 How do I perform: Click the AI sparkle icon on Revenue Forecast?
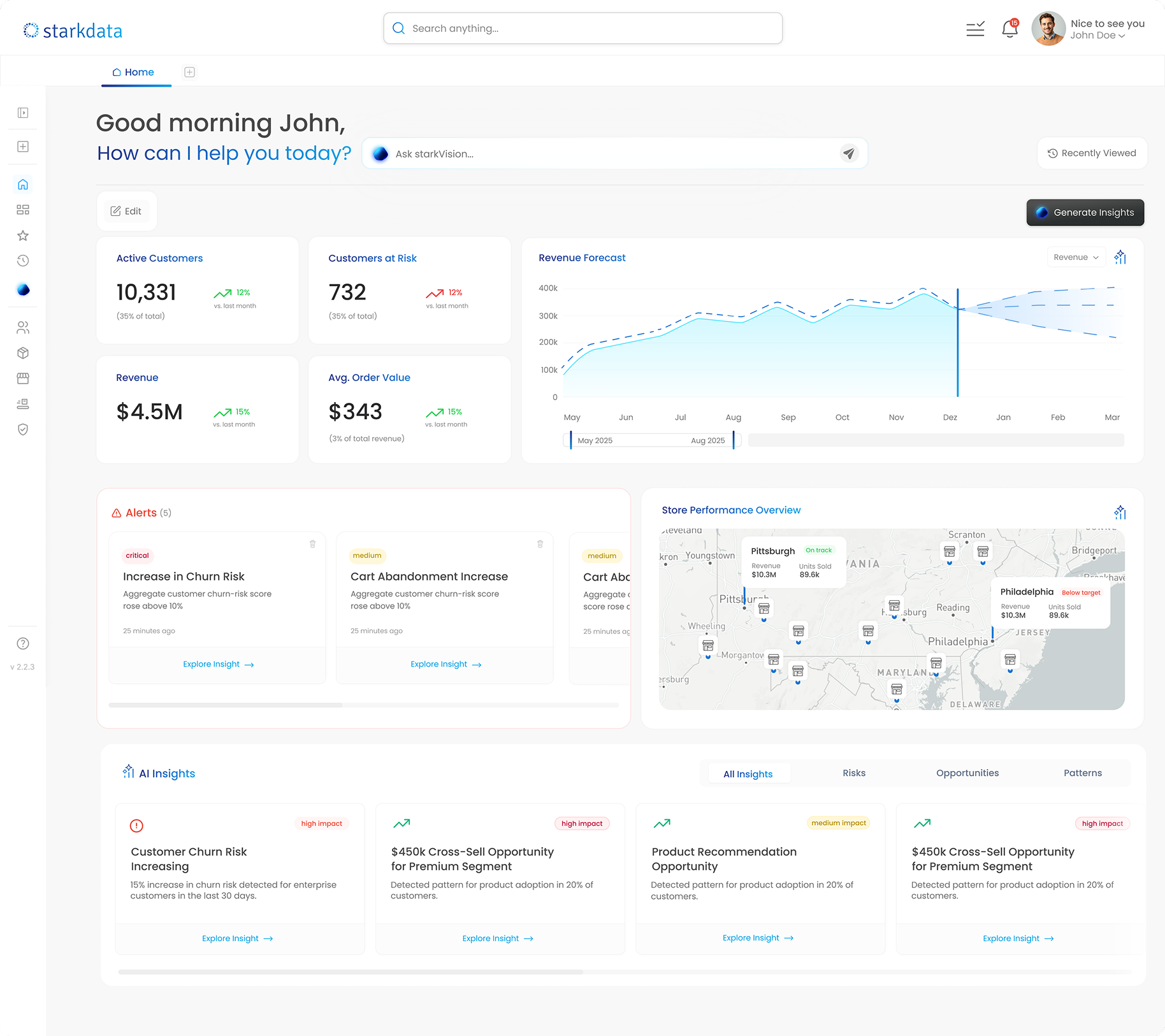click(x=1120, y=257)
